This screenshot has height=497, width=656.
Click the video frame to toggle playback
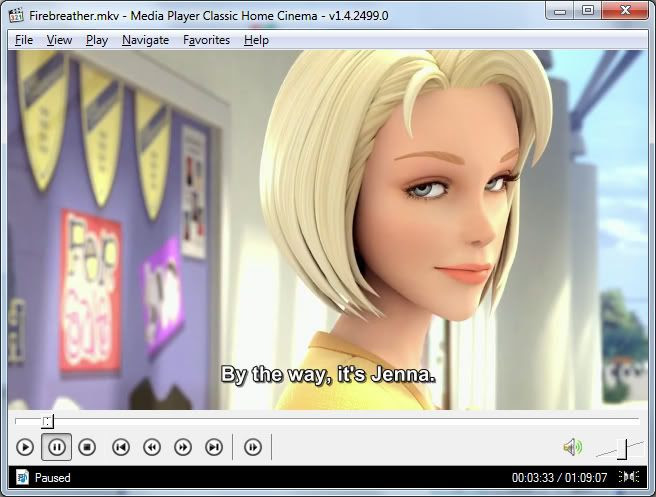pos(328,230)
